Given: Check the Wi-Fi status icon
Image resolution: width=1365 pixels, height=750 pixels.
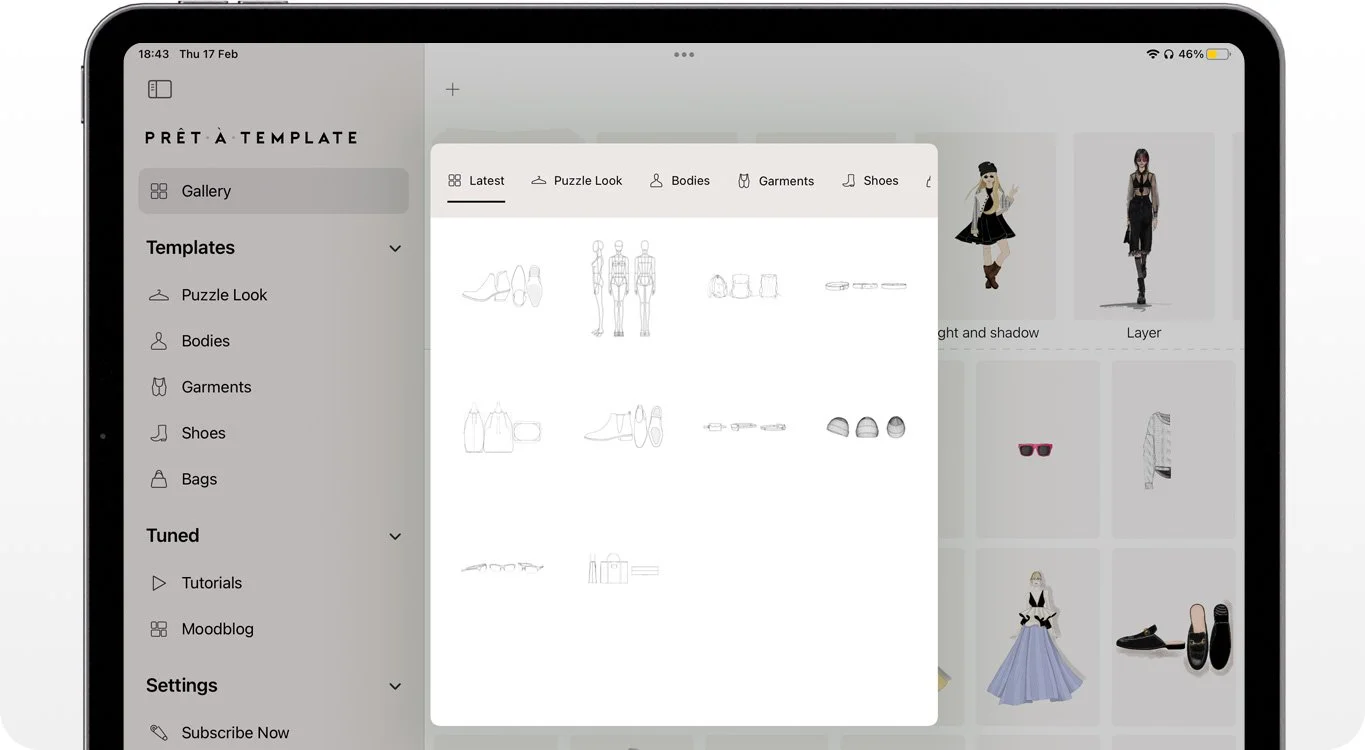Looking at the screenshot, I should point(1152,54).
